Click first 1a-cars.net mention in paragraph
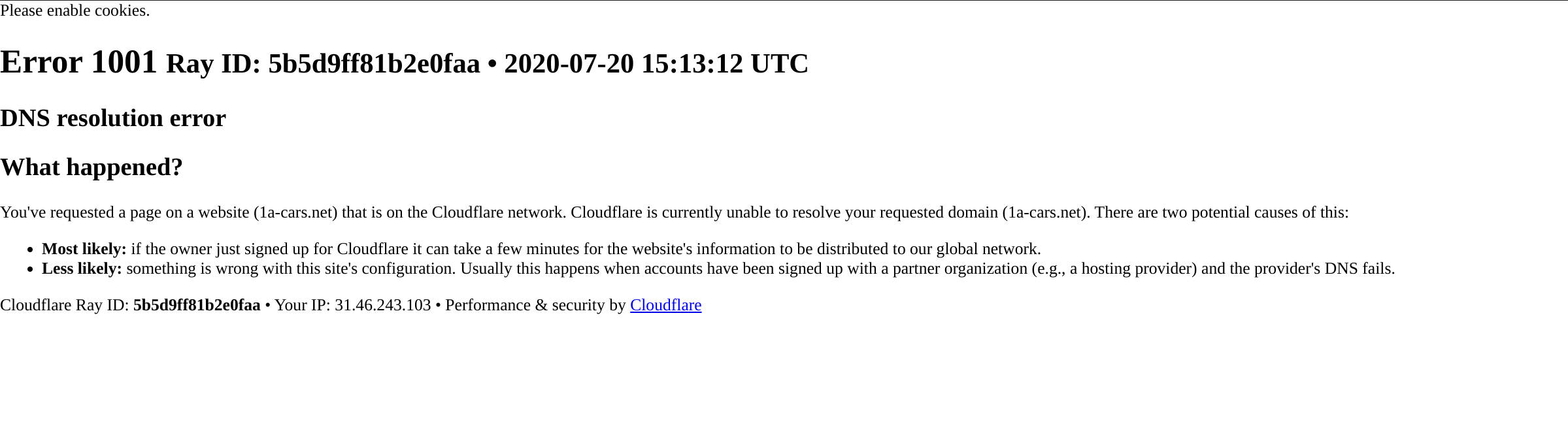Screen dimensions: 1568x439 295,212
